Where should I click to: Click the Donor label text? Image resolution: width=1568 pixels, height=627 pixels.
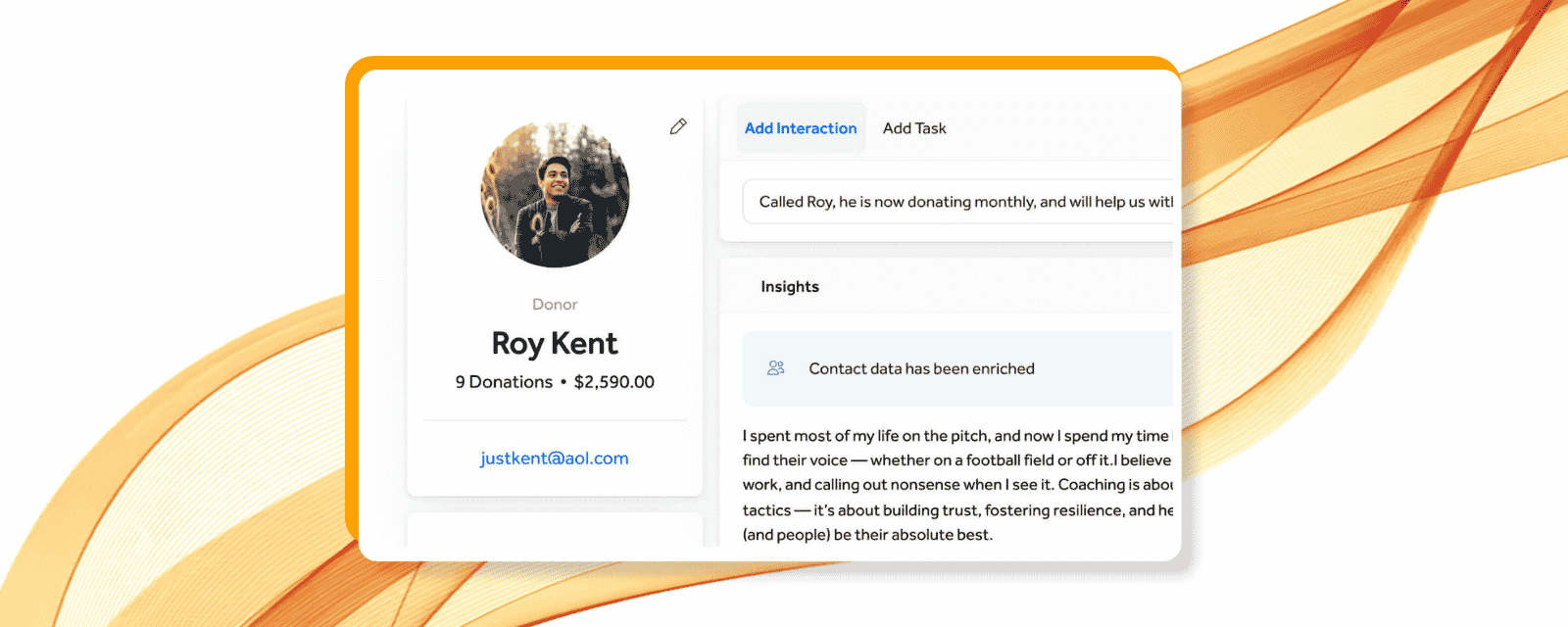pyautogui.click(x=555, y=305)
